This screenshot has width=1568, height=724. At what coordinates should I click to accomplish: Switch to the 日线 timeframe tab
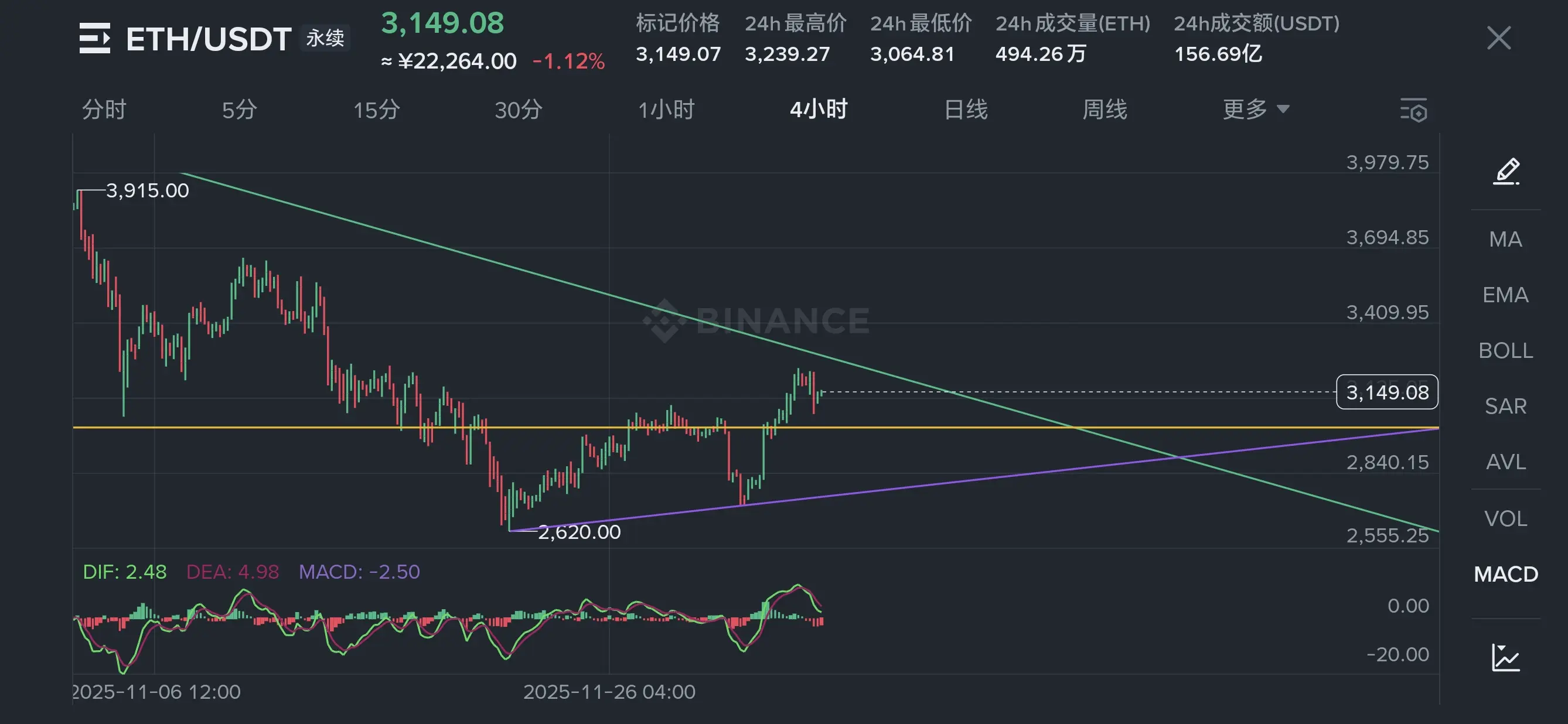click(x=966, y=110)
